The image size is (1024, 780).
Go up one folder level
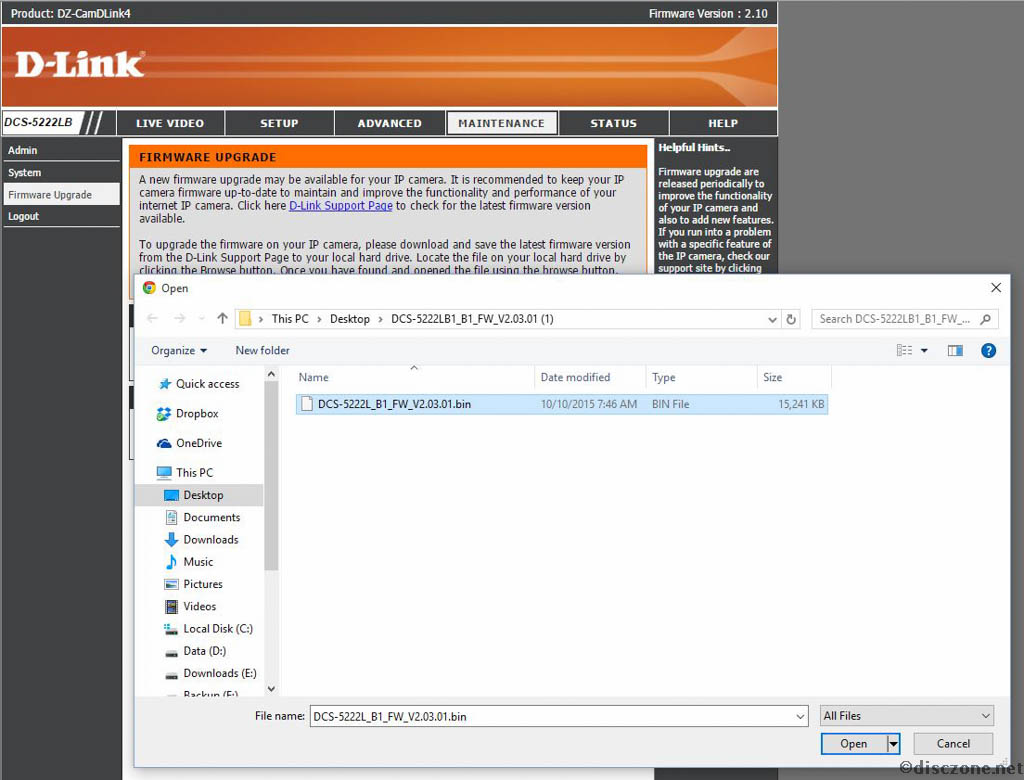pyautogui.click(x=223, y=319)
